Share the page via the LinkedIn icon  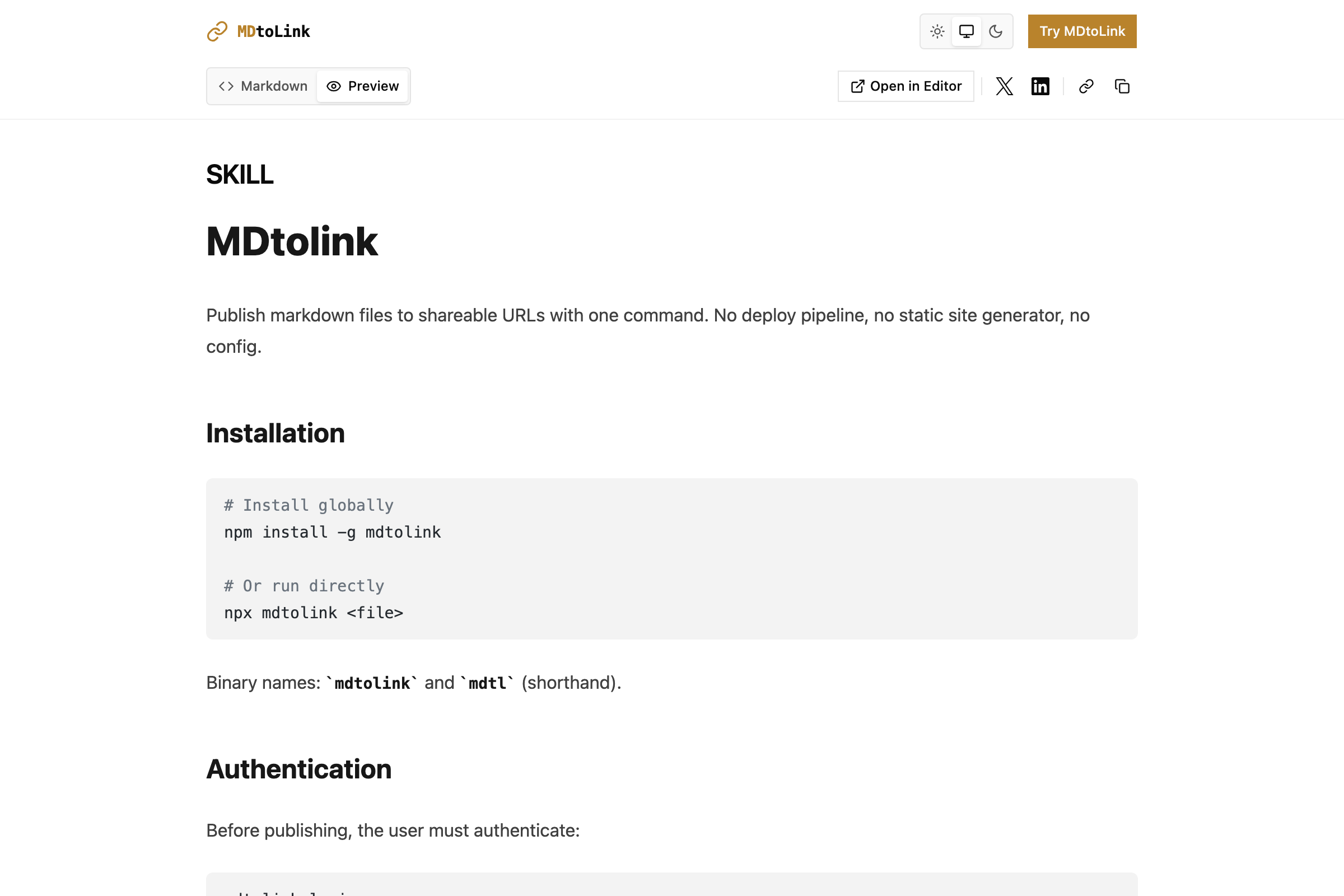(1040, 86)
